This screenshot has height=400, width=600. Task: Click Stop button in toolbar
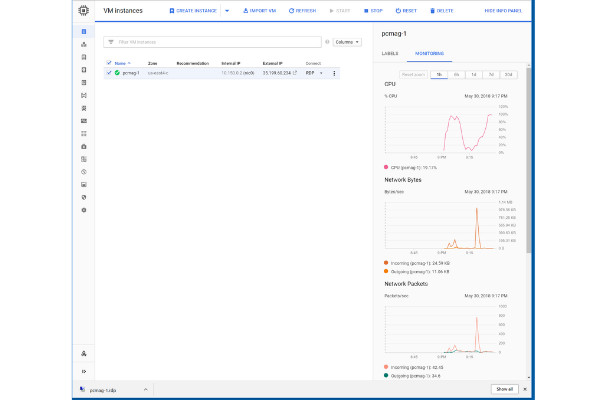[x=373, y=11]
